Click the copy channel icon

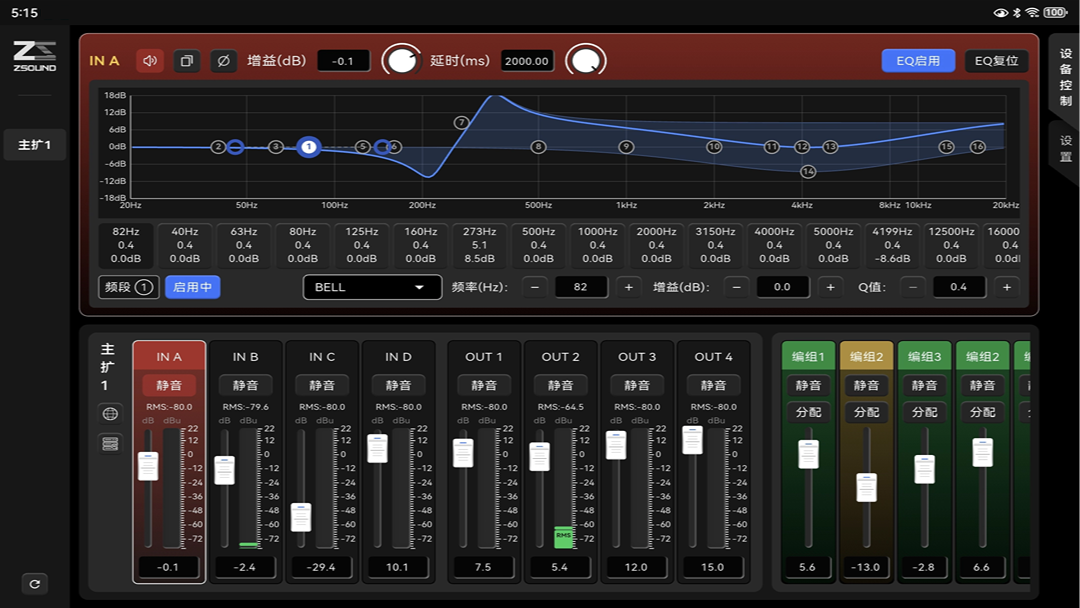tap(186, 61)
